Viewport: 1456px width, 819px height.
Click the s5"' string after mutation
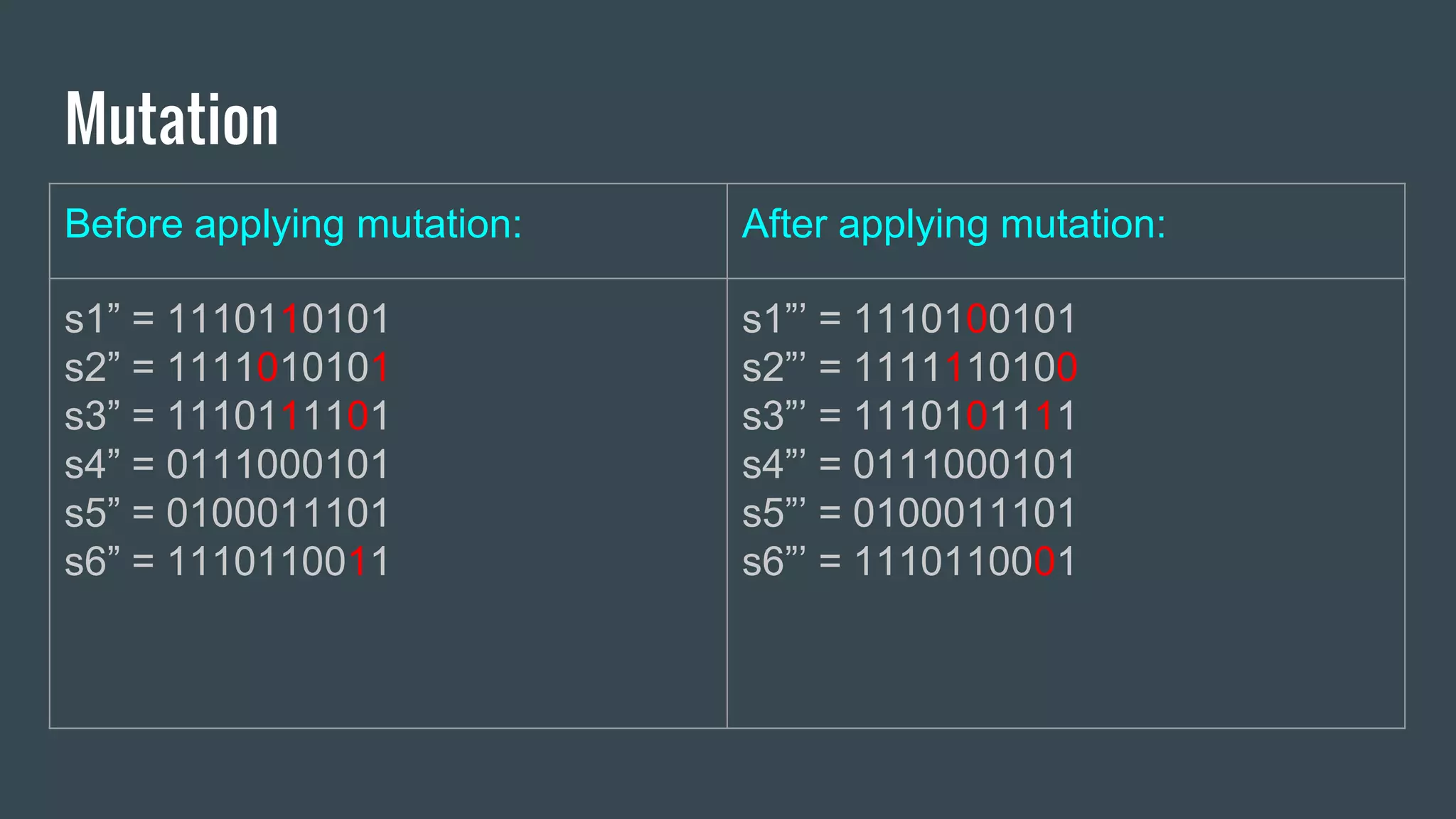909,513
